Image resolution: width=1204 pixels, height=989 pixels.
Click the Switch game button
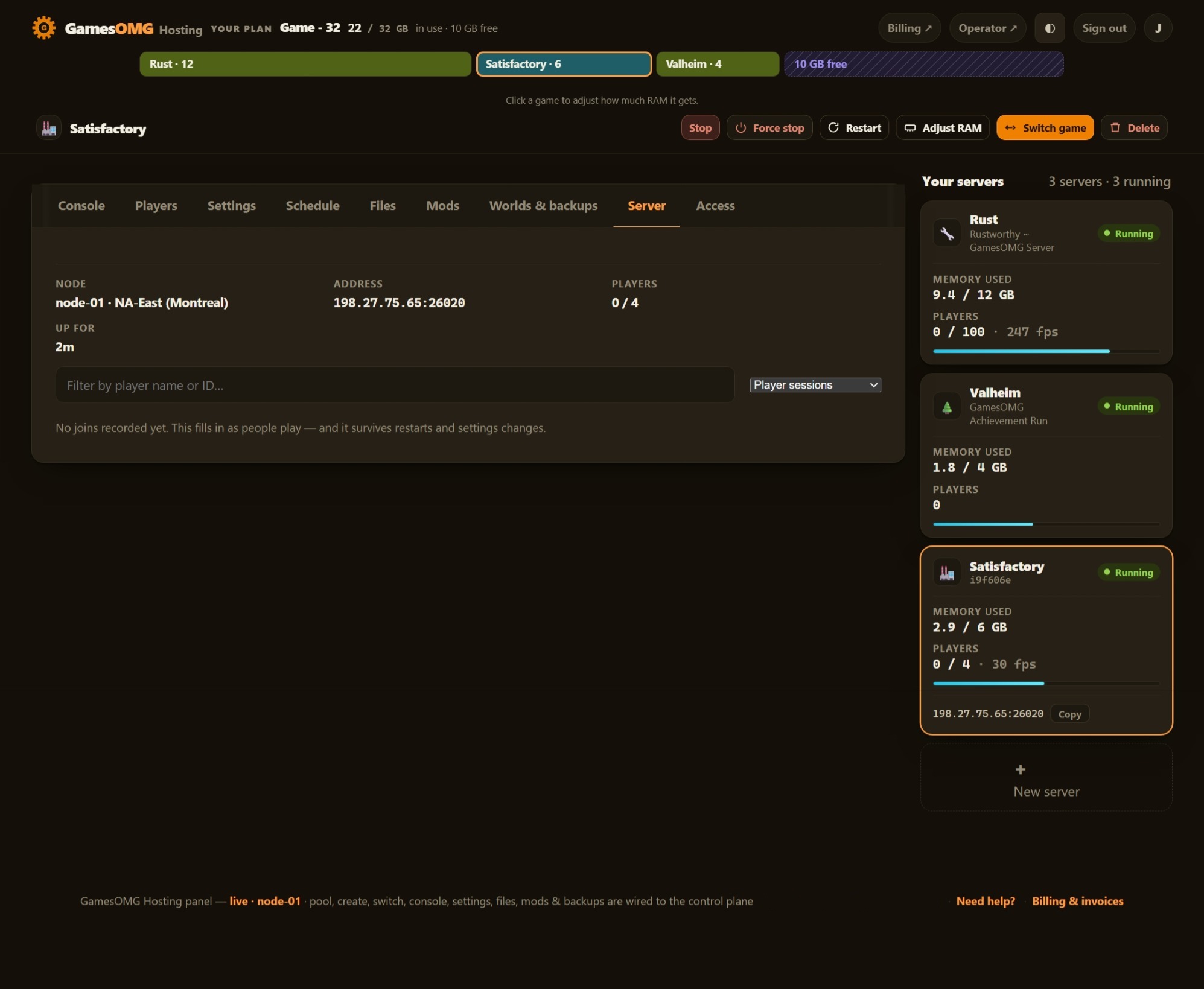[x=1045, y=128]
